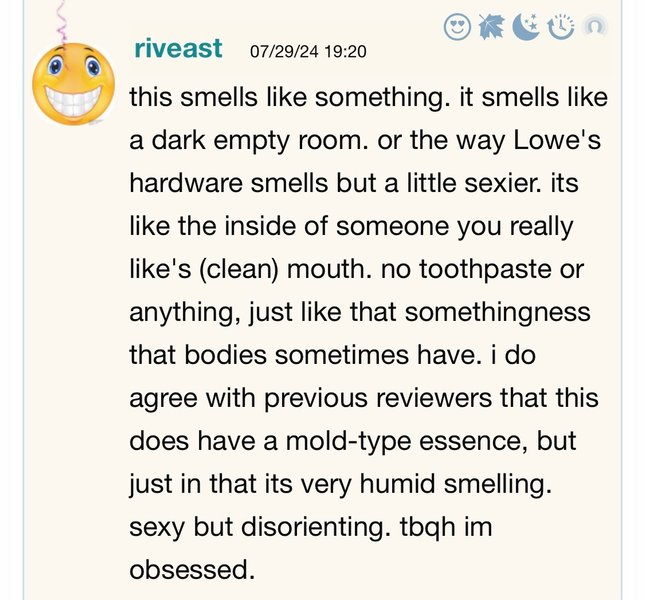Click the text "this smells like something"

[287, 98]
